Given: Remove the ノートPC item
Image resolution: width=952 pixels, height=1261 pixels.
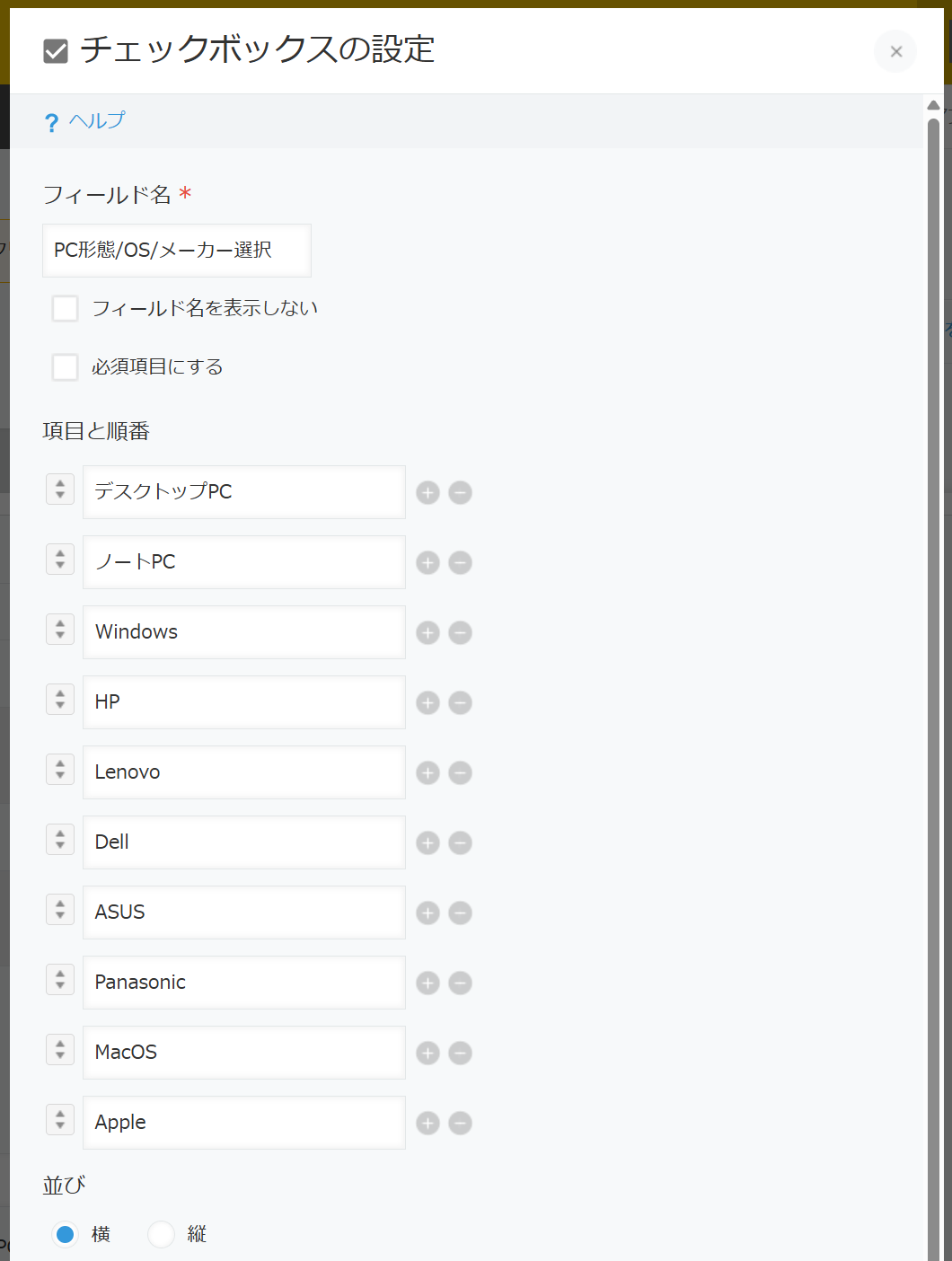Looking at the screenshot, I should tap(460, 562).
